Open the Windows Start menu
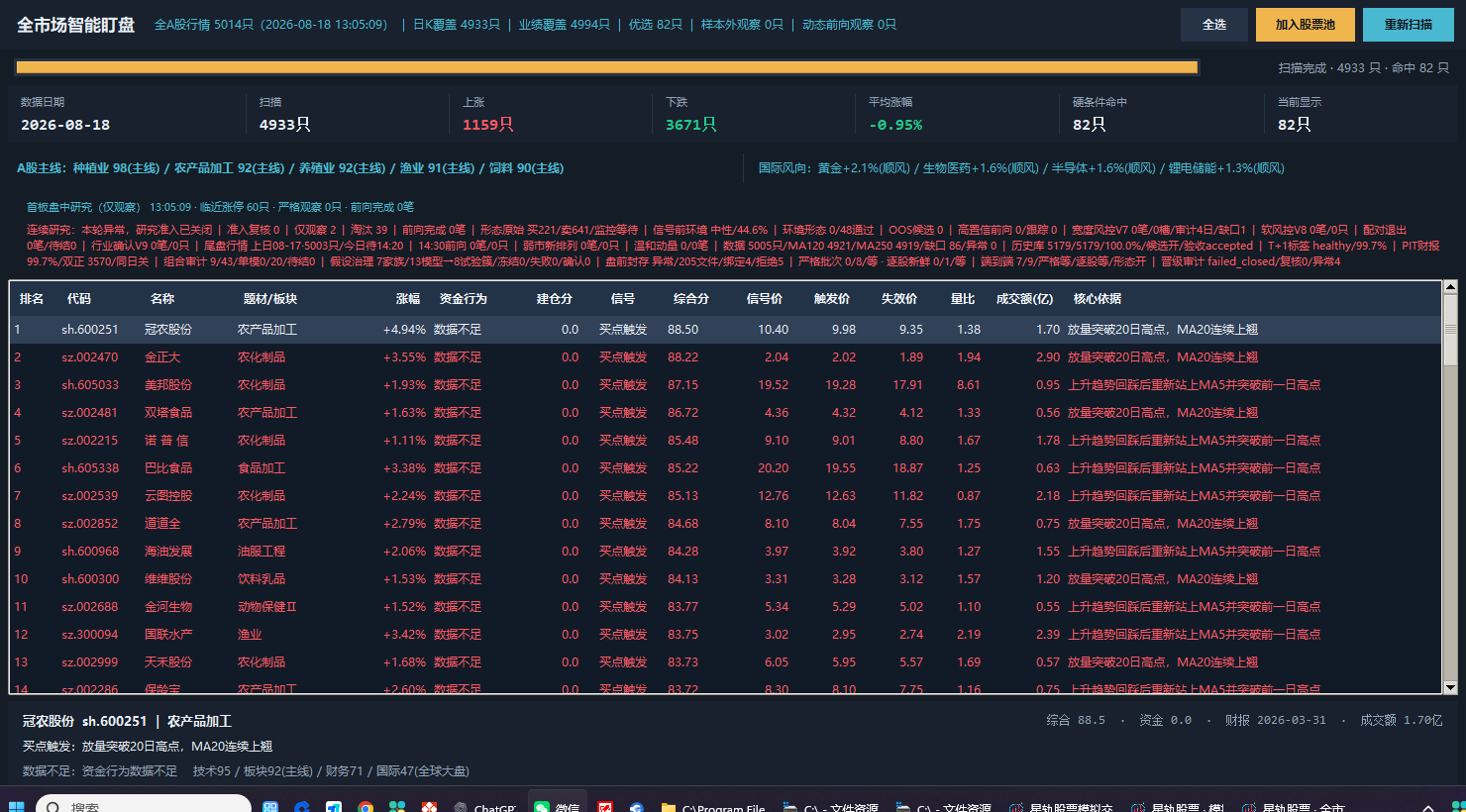The width and height of the screenshot is (1466, 812). coord(16,806)
